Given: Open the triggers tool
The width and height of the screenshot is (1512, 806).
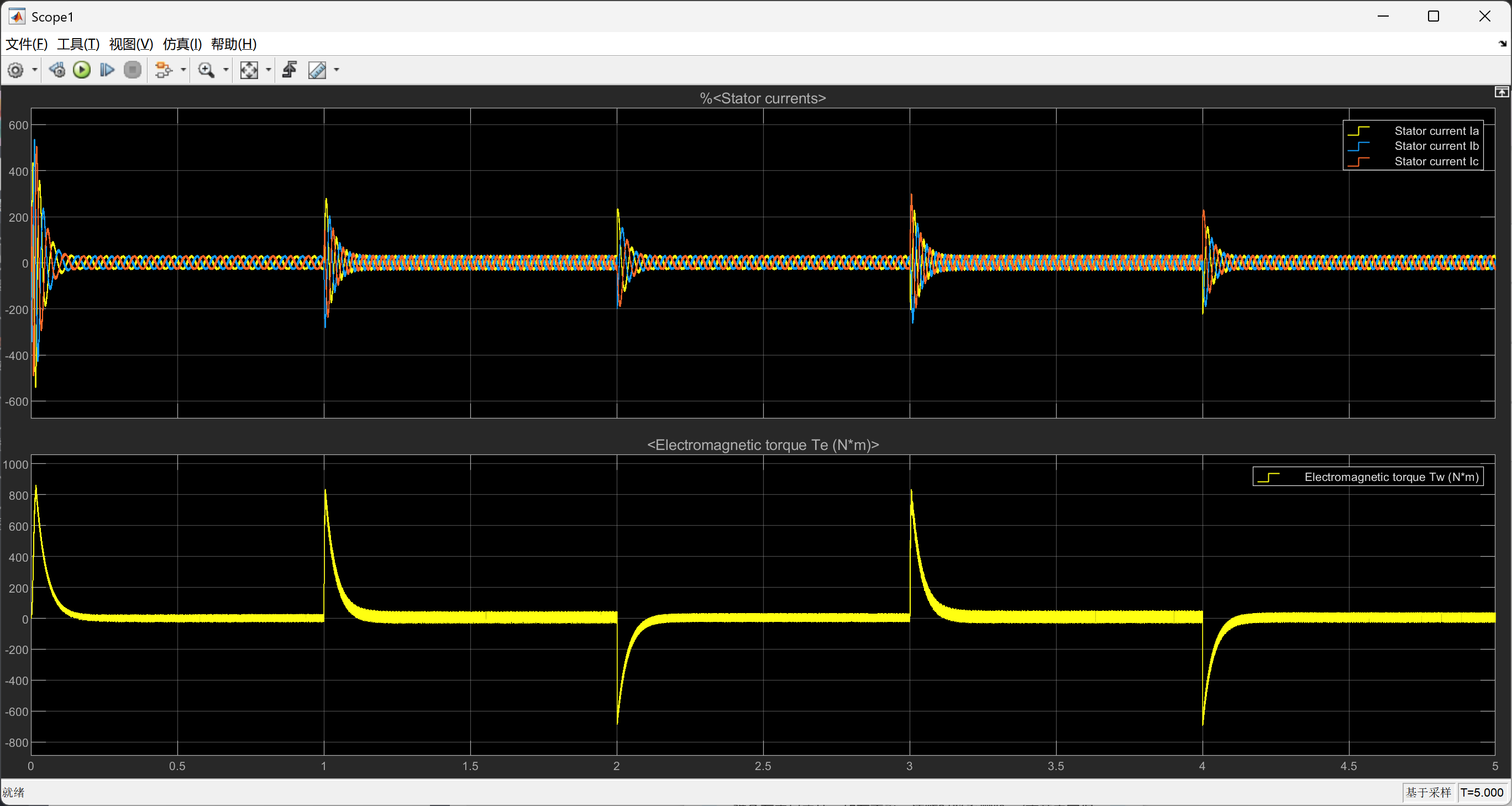Looking at the screenshot, I should pos(290,70).
